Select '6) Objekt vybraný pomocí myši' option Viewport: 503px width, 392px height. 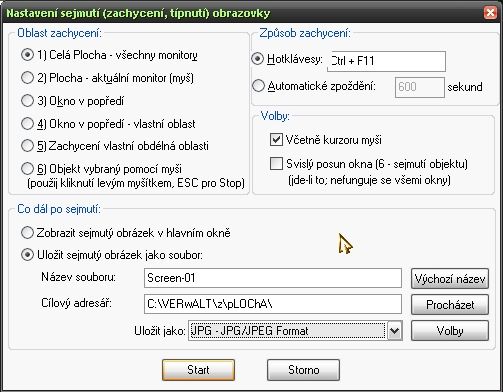point(27,169)
